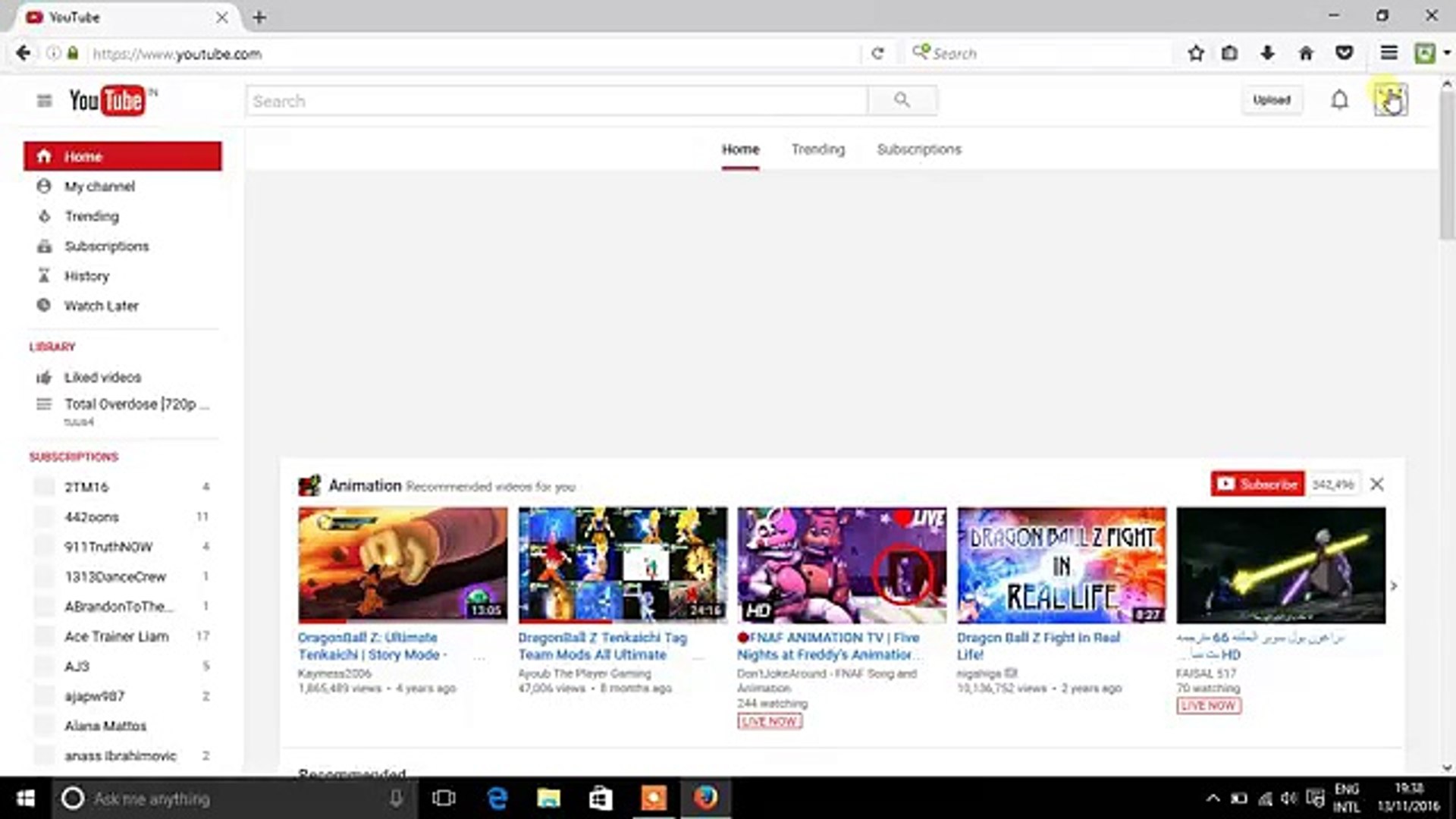Open Firefox downloads icon
Screen dimensions: 1456x819
coord(1267,53)
